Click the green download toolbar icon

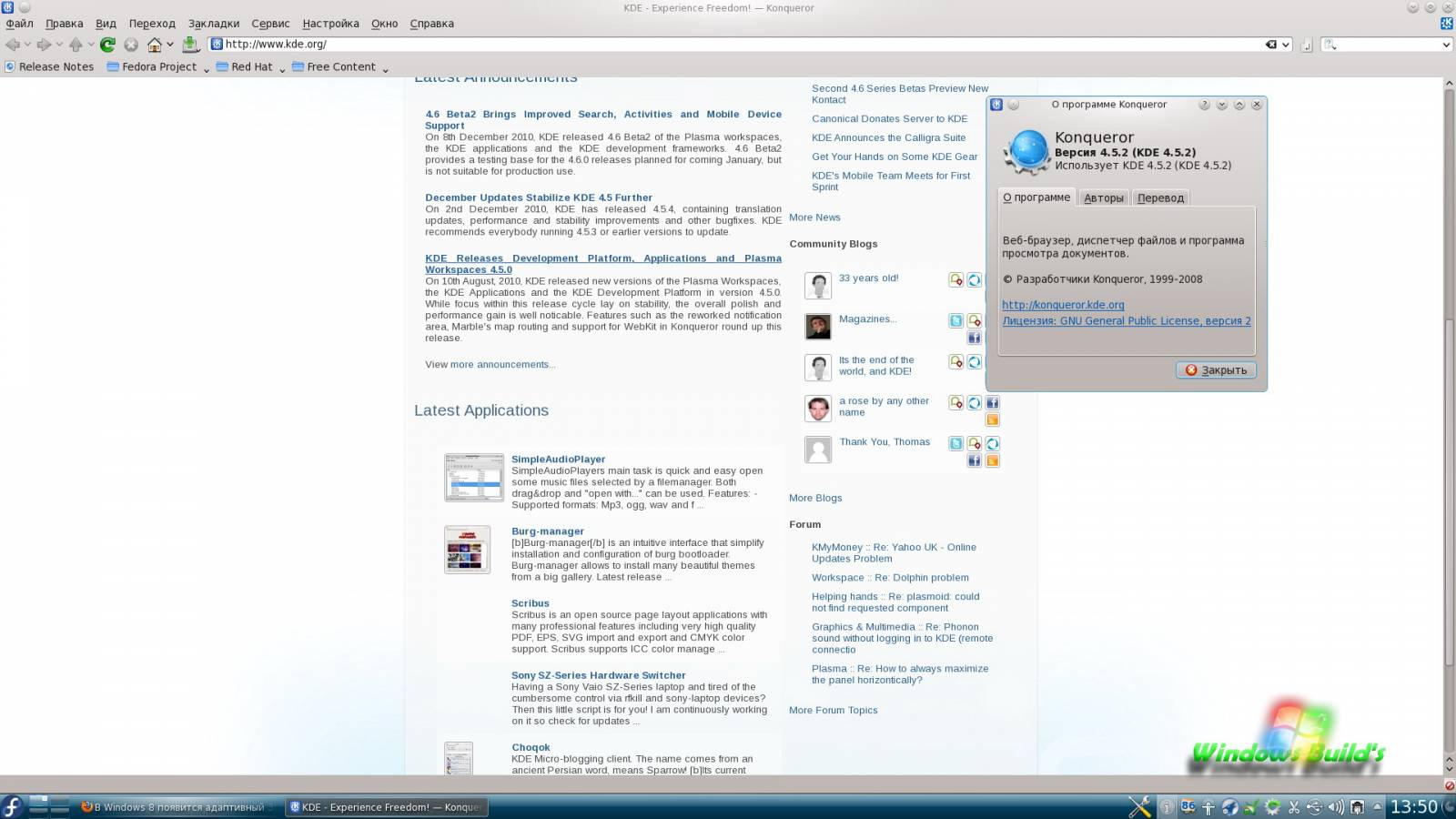point(190,44)
